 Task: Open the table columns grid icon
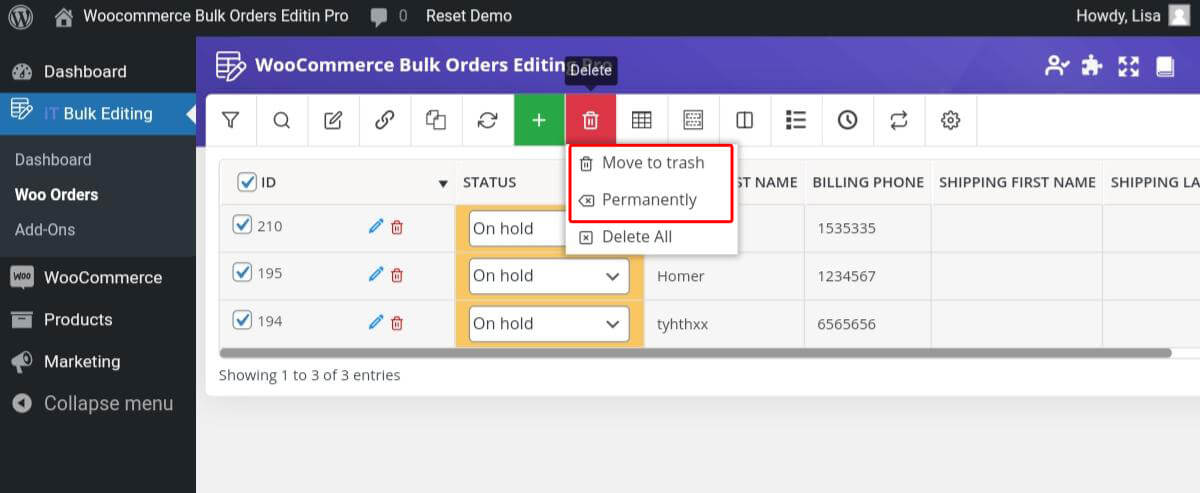(642, 120)
